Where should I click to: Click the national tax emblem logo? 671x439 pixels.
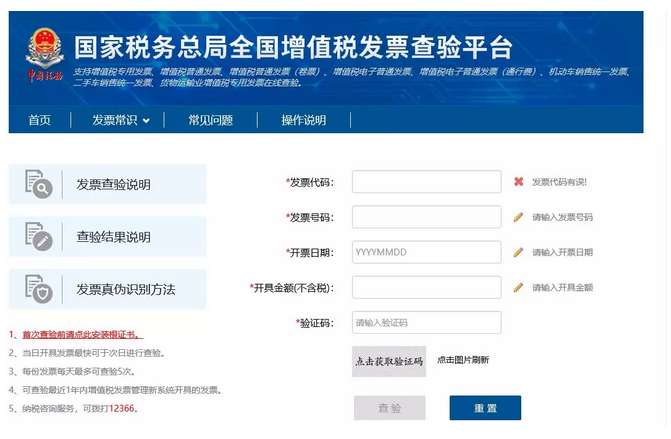45,54
